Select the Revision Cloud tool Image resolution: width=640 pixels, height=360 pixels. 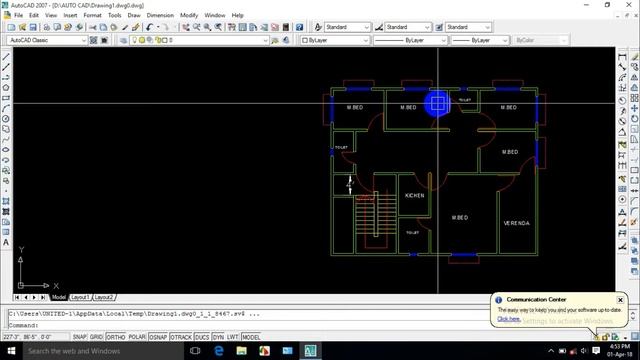(x=6, y=129)
